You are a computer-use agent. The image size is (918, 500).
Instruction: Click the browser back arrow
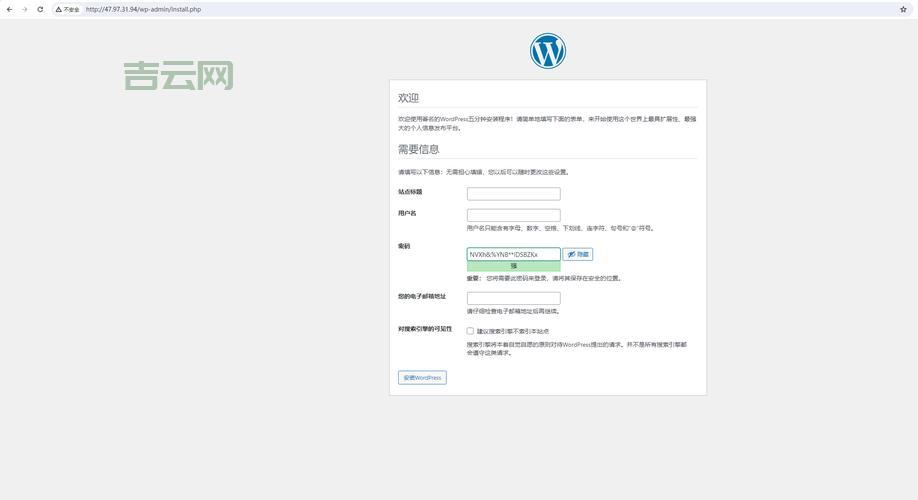pos(9,9)
